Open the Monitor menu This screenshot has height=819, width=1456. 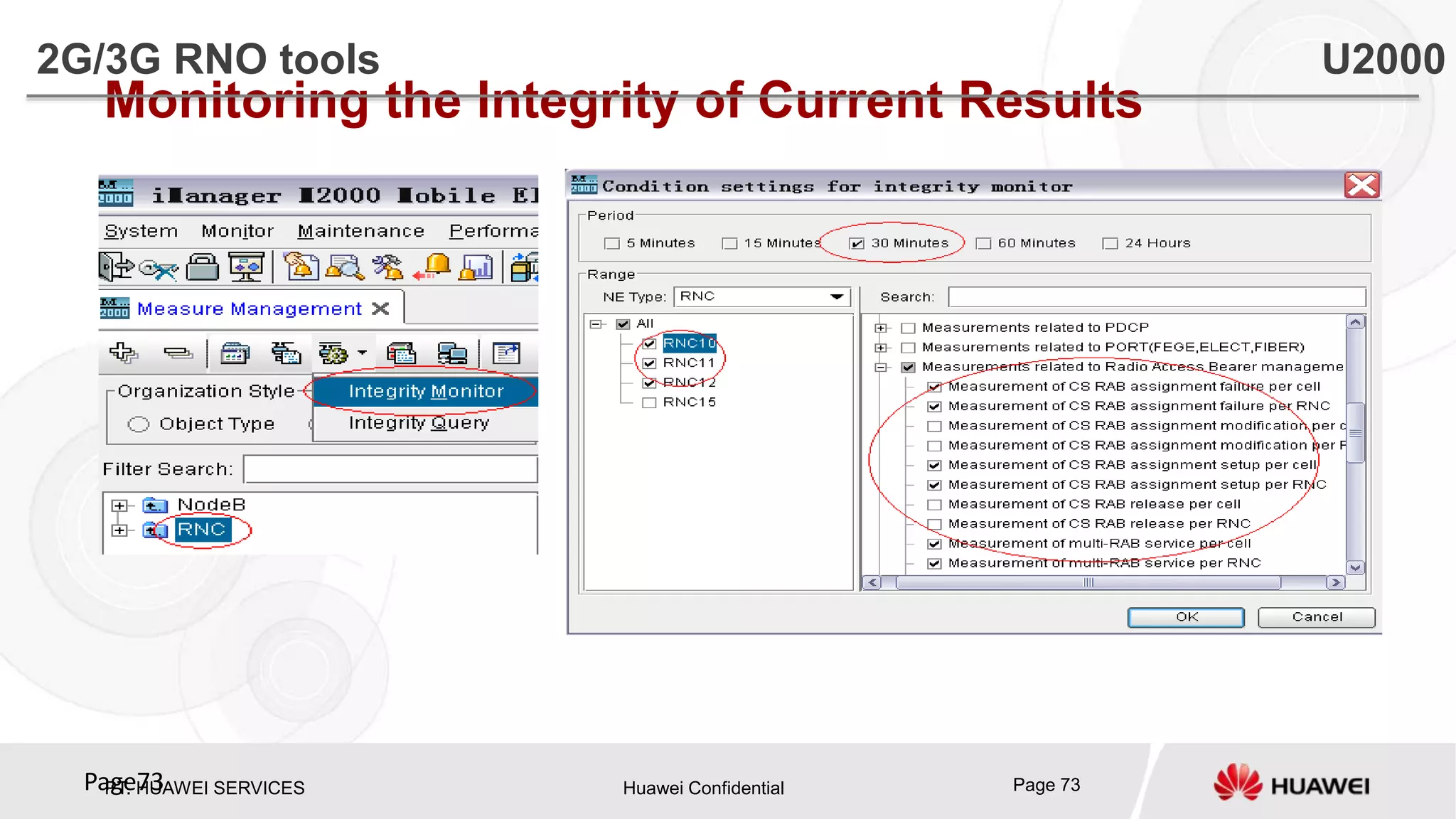237,232
